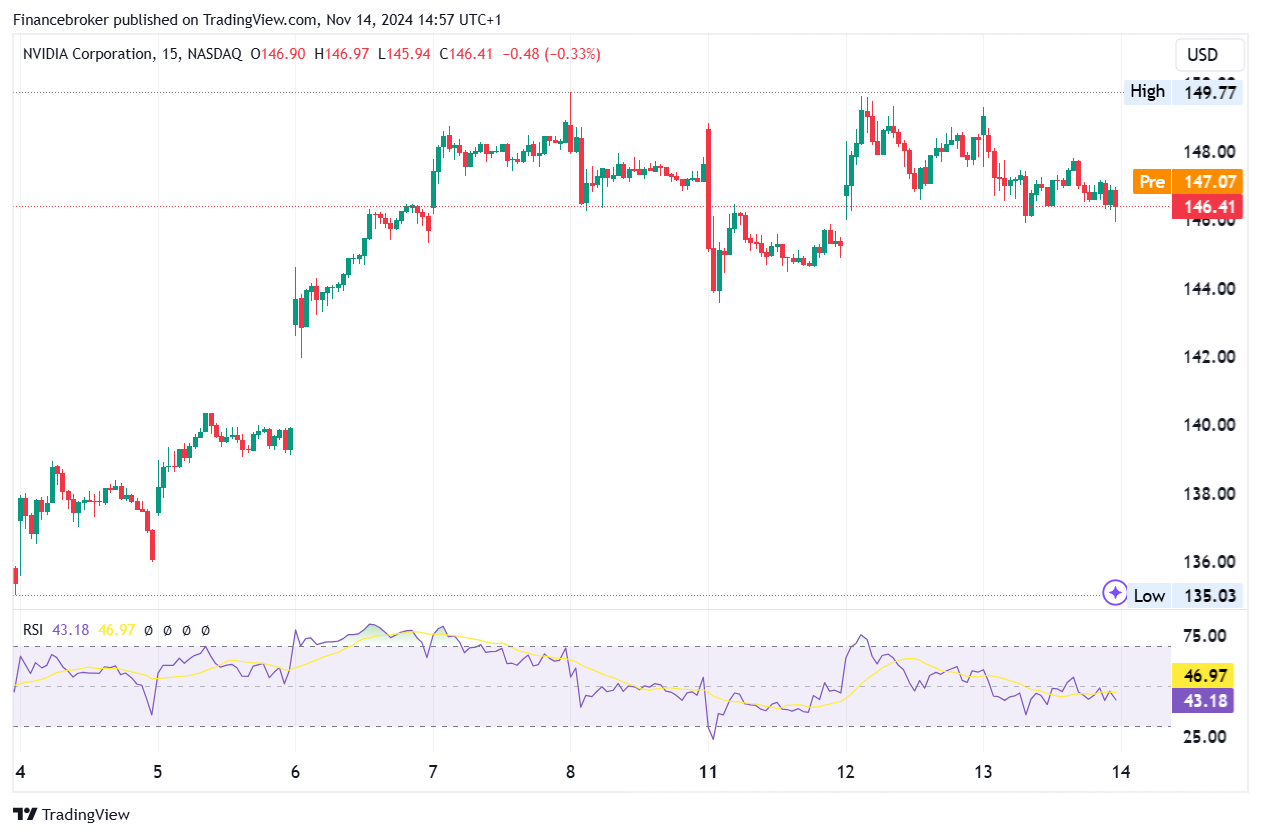Click the date 12 on the time axis
The height and width of the screenshot is (836, 1261).
pos(845,772)
